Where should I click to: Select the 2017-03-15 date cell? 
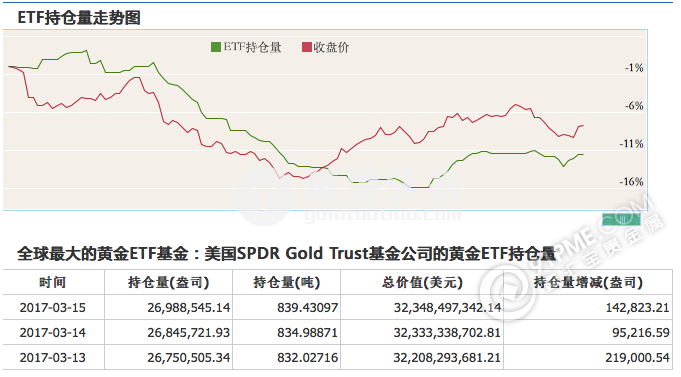click(x=53, y=308)
